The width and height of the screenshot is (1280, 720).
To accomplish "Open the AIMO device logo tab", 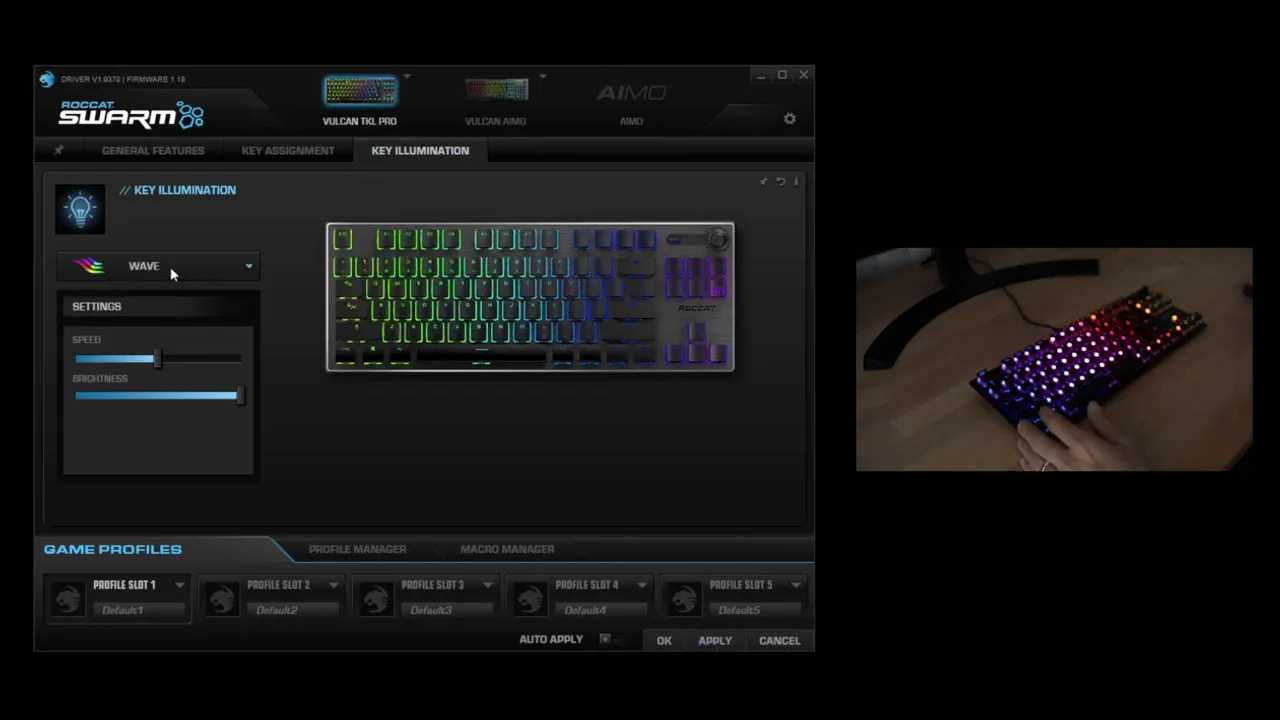I will (631, 93).
